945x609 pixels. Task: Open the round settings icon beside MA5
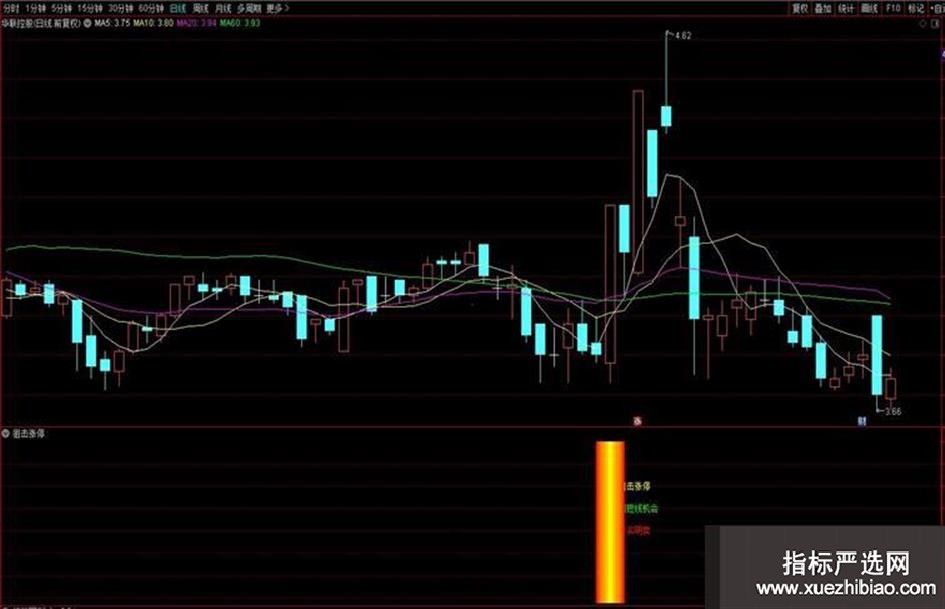coord(87,24)
